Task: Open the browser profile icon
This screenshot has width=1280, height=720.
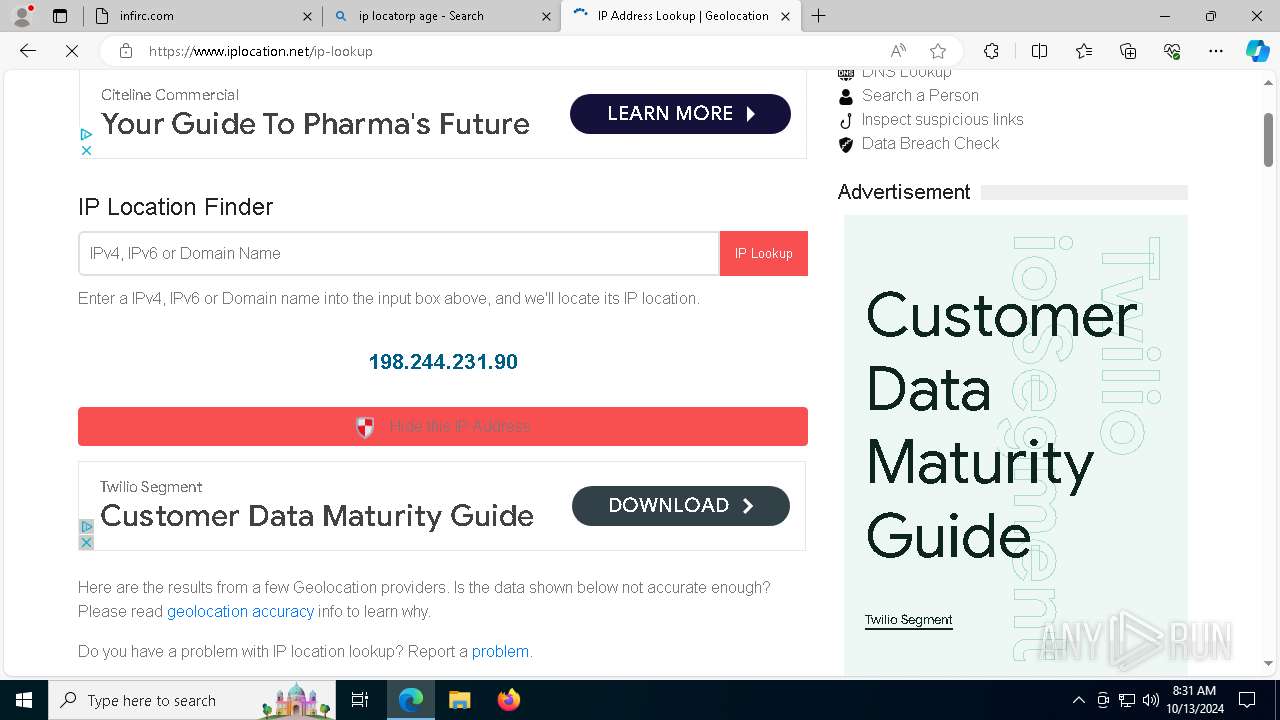Action: coord(22,16)
